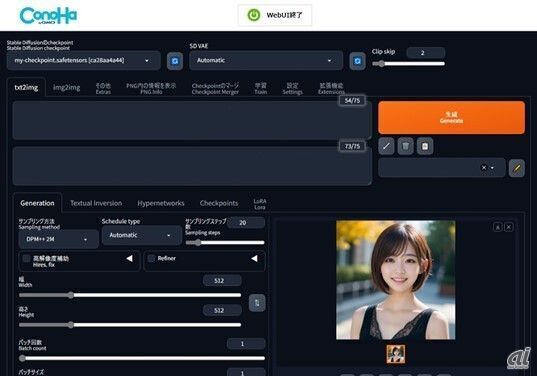The height and width of the screenshot is (376, 537).
Task: Click the ConoHa logo
Action: (48, 16)
